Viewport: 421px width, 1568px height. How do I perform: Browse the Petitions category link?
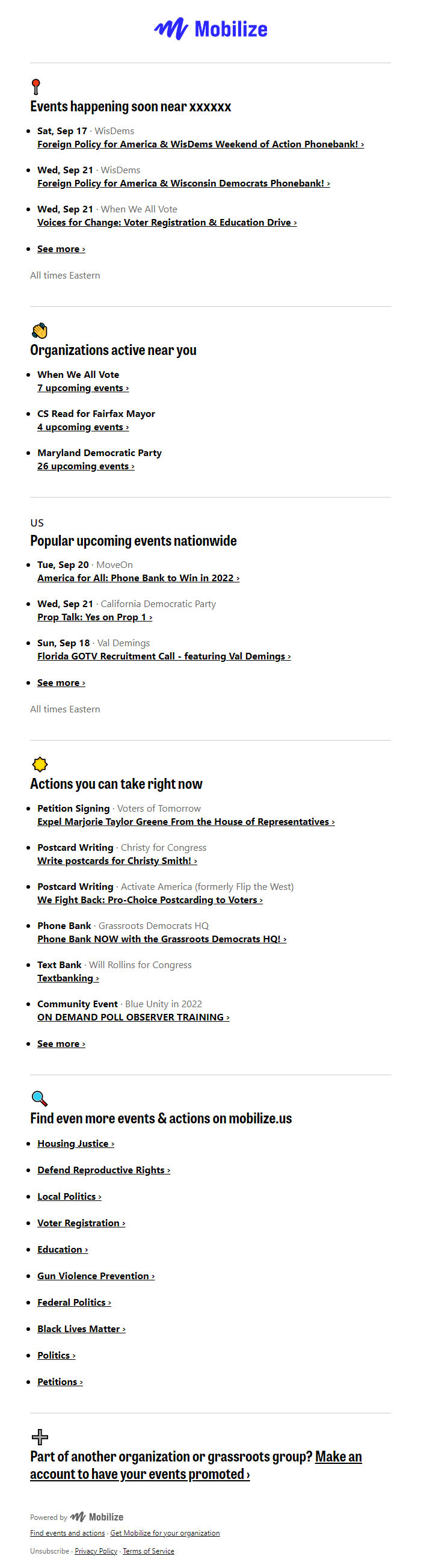point(60,1381)
